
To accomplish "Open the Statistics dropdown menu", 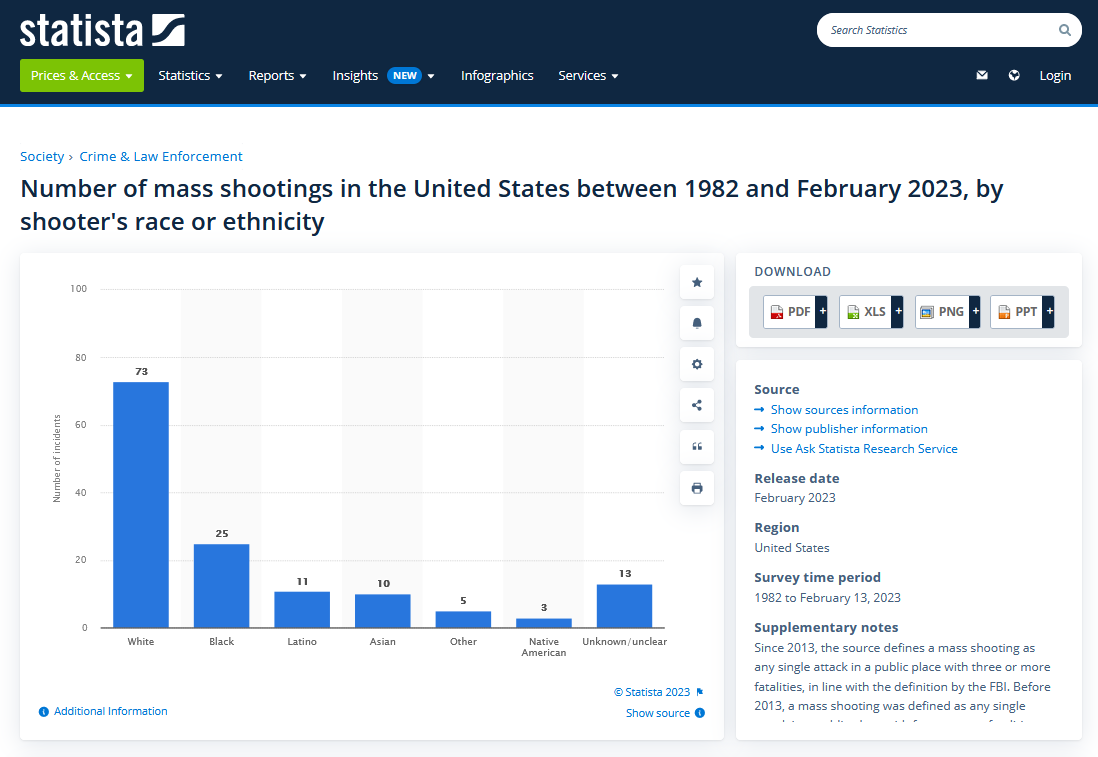I will [190, 76].
